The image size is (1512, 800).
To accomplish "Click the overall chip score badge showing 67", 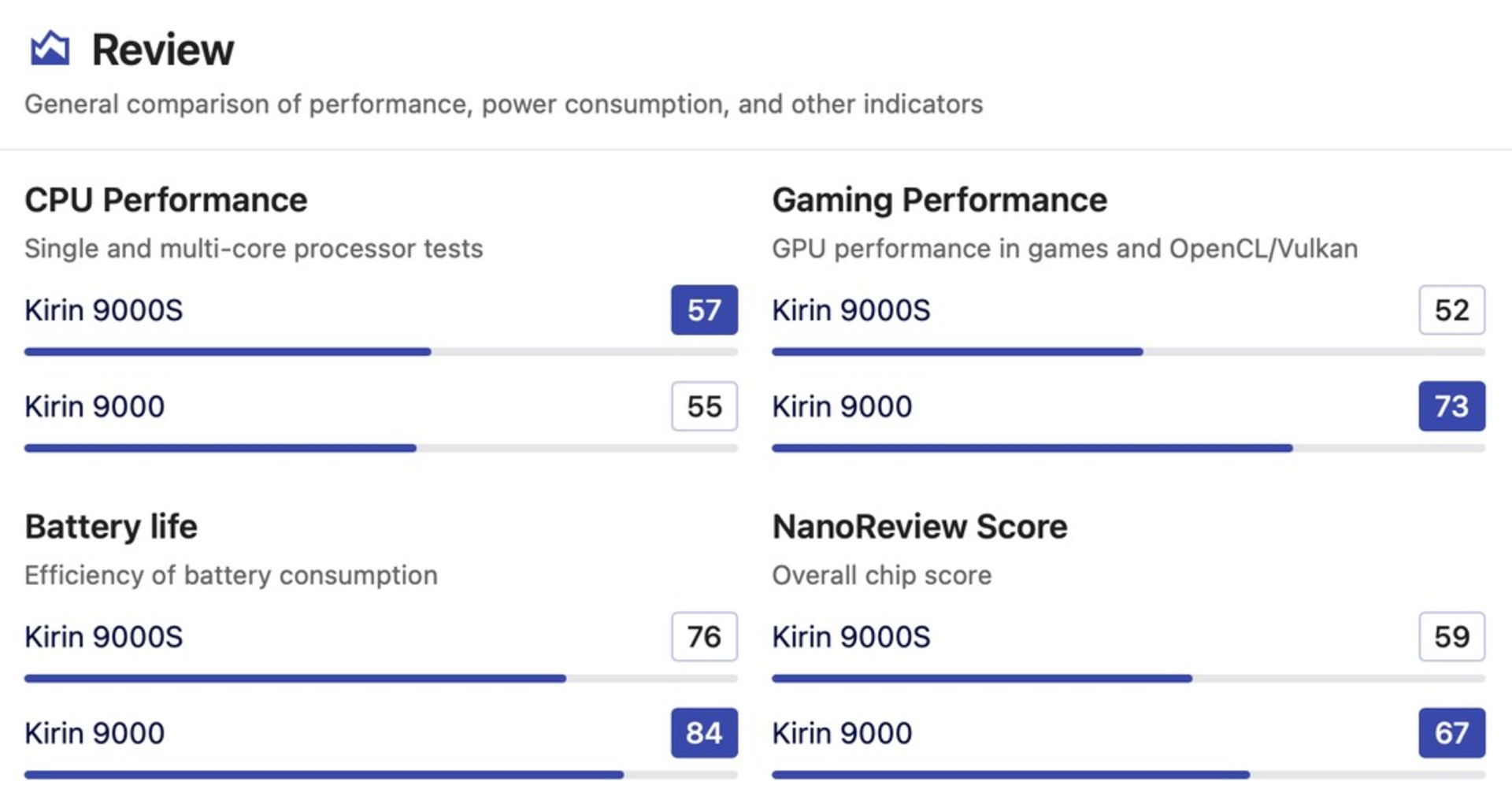I will (x=1451, y=733).
